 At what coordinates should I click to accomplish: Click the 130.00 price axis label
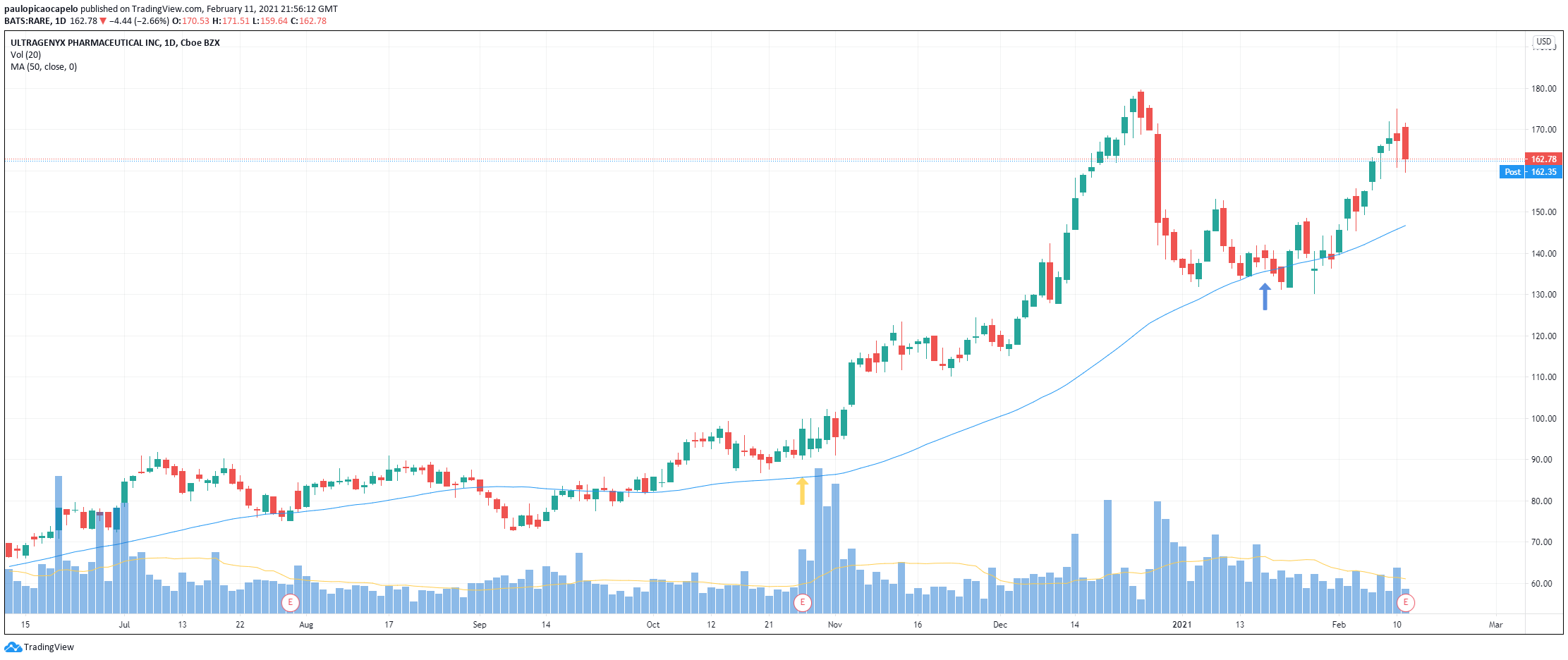1543,295
